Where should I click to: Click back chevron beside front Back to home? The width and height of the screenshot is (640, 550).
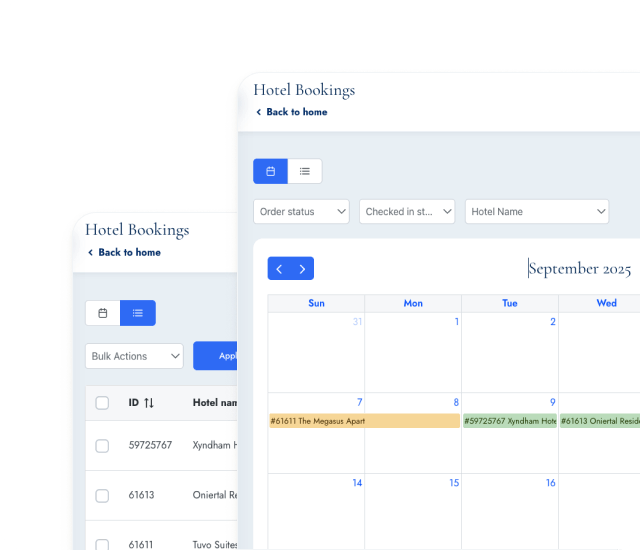(259, 112)
